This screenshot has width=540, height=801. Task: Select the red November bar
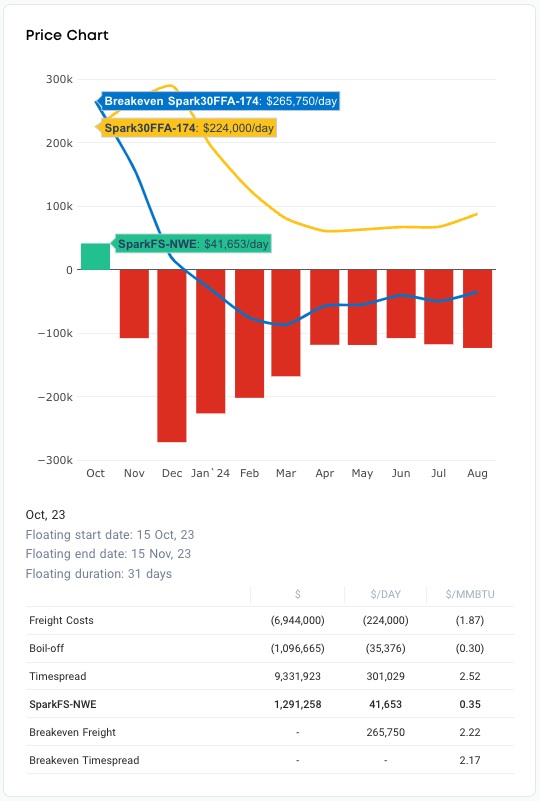(134, 303)
